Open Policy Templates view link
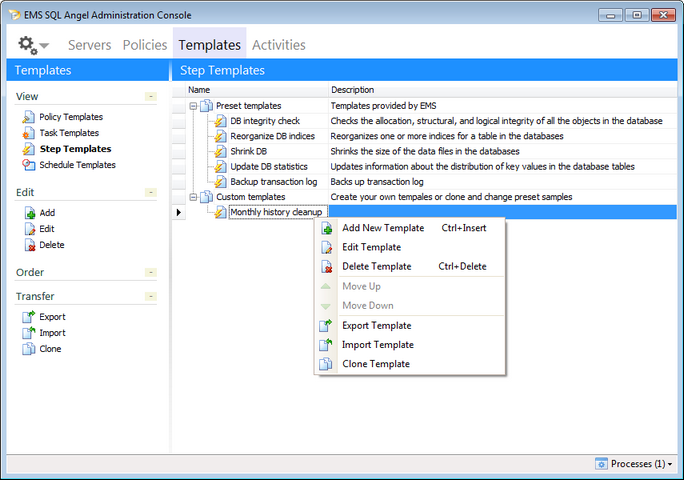The width and height of the screenshot is (684, 480). (x=71, y=117)
